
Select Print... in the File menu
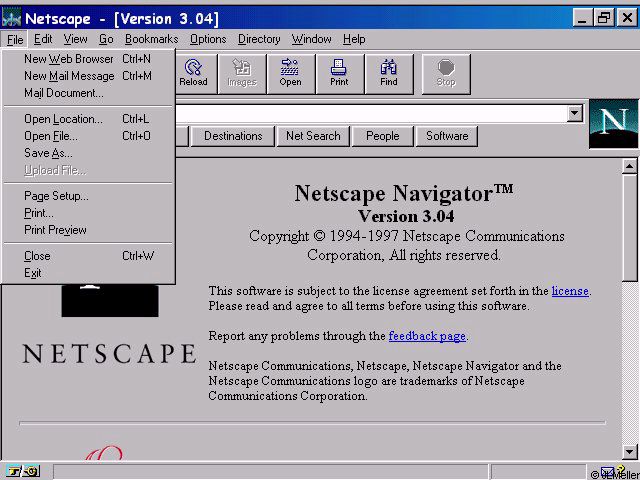coord(88,213)
